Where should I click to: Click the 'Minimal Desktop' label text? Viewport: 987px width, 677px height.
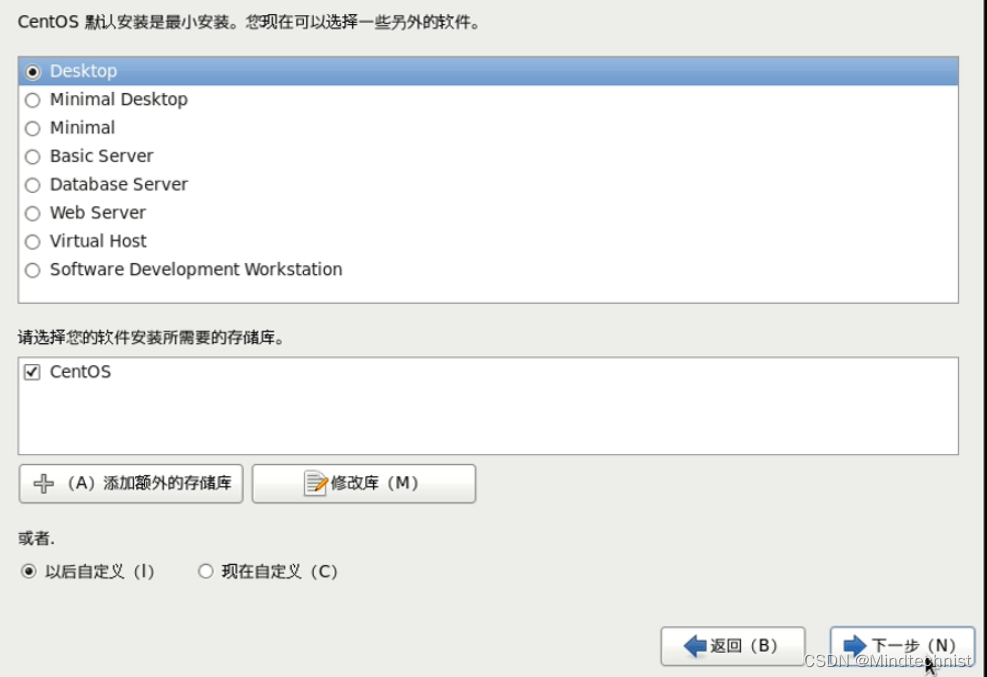tap(119, 99)
